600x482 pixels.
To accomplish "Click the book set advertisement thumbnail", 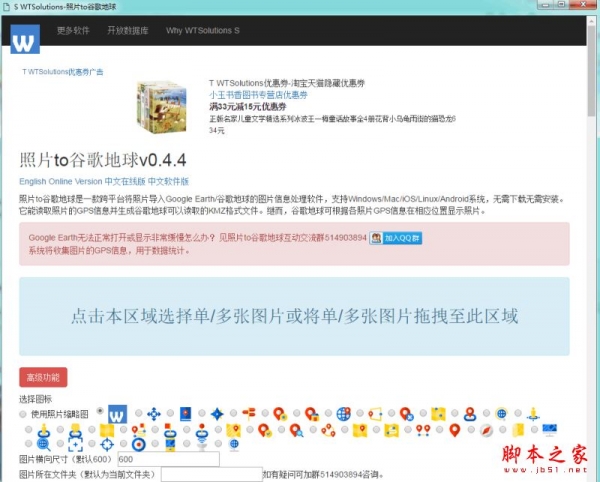I will [x=161, y=107].
